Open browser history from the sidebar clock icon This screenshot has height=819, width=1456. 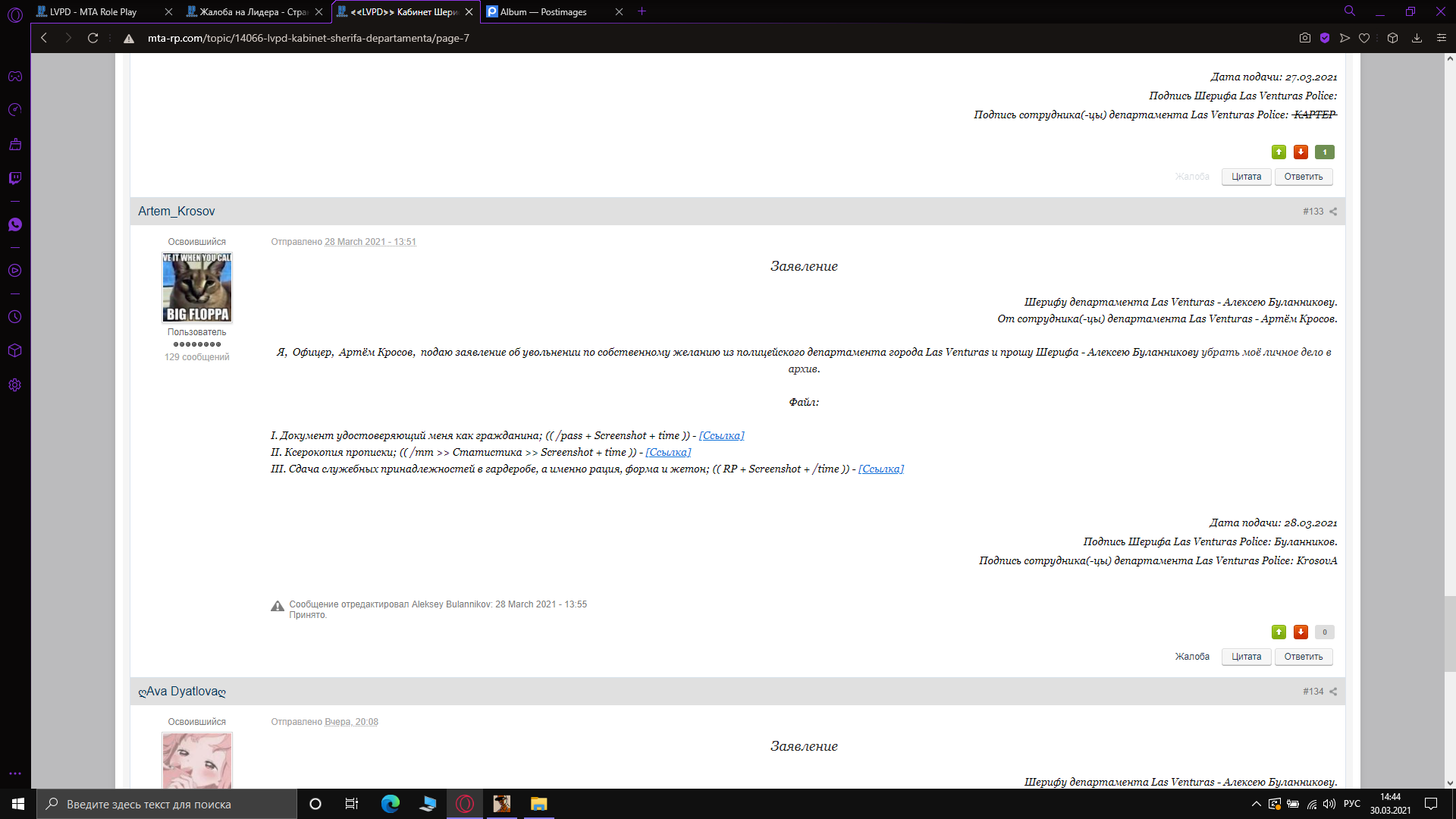(x=15, y=317)
